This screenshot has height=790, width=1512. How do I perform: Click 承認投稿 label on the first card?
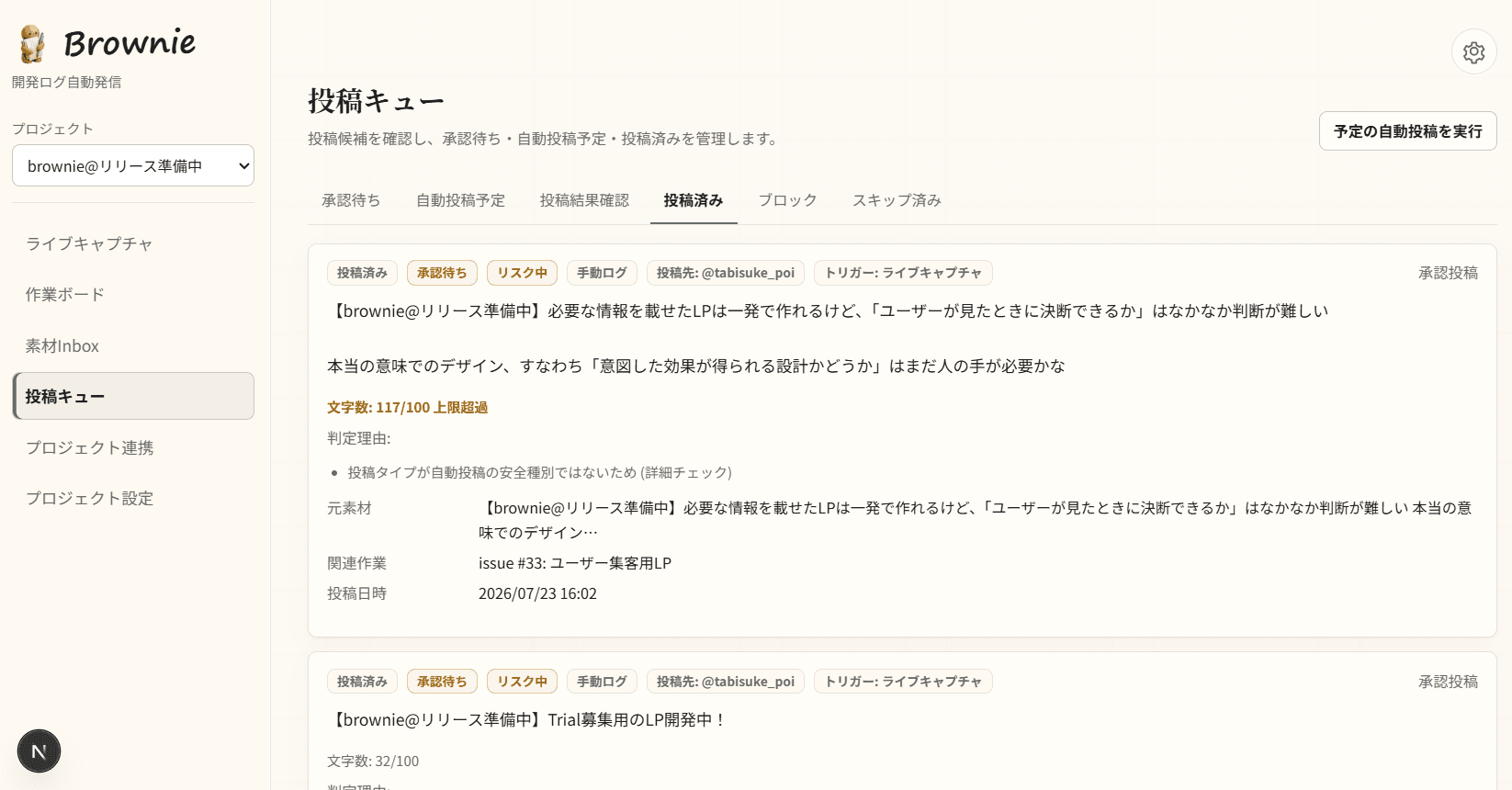(x=1448, y=273)
